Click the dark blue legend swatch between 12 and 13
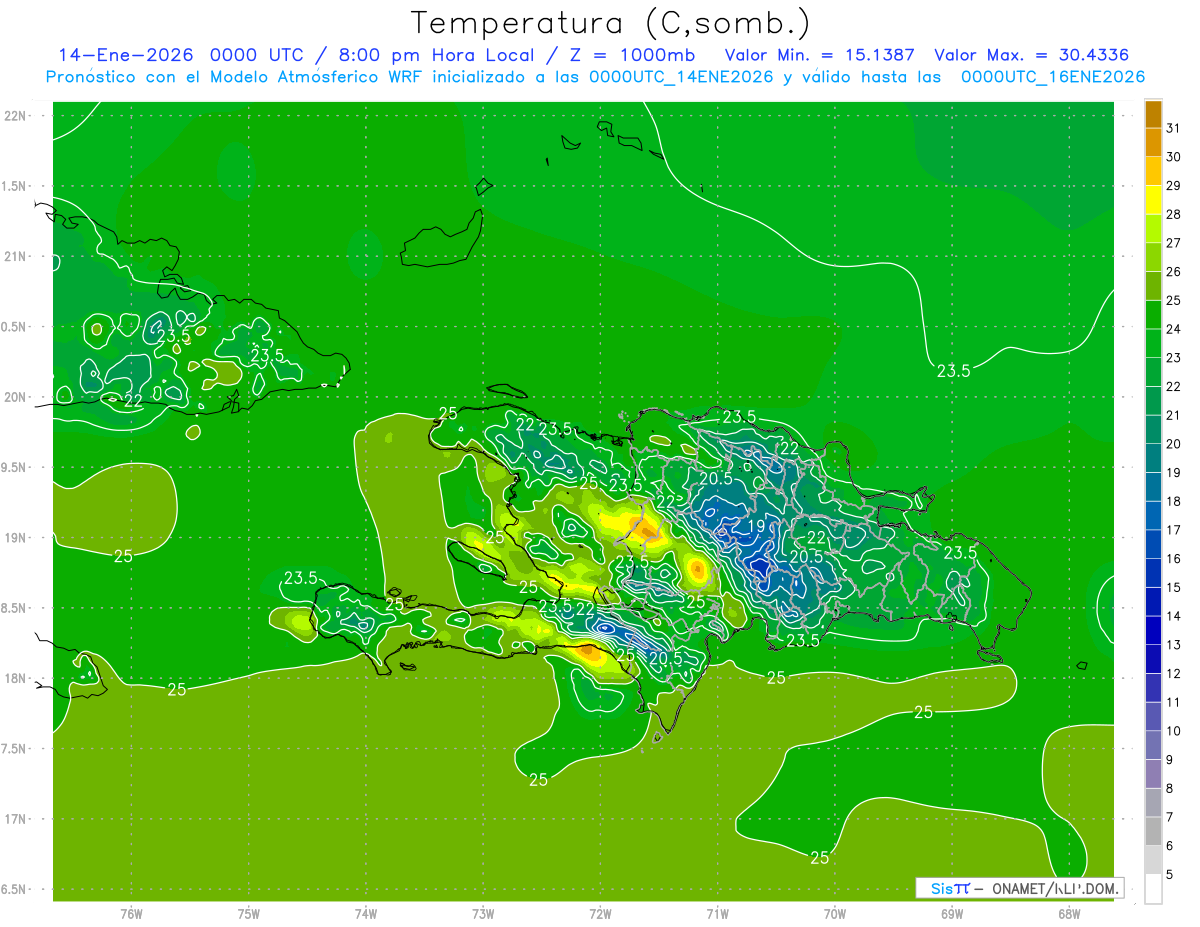 (x=1153, y=659)
